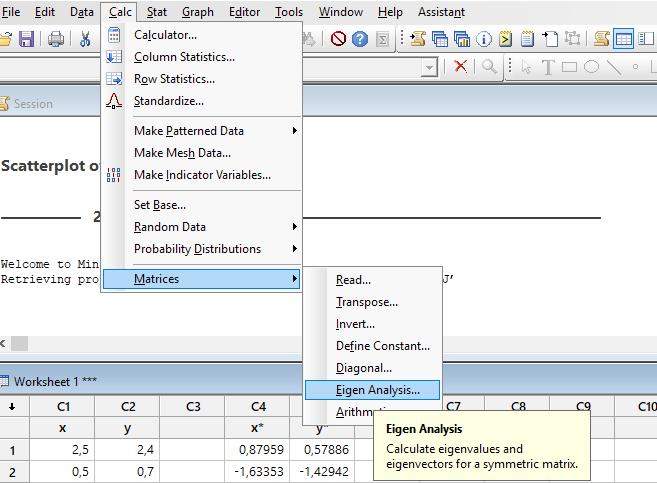Choose Transpose... in the Matrices submenu
Image resolution: width=657 pixels, height=483 pixels.
tap(372, 302)
